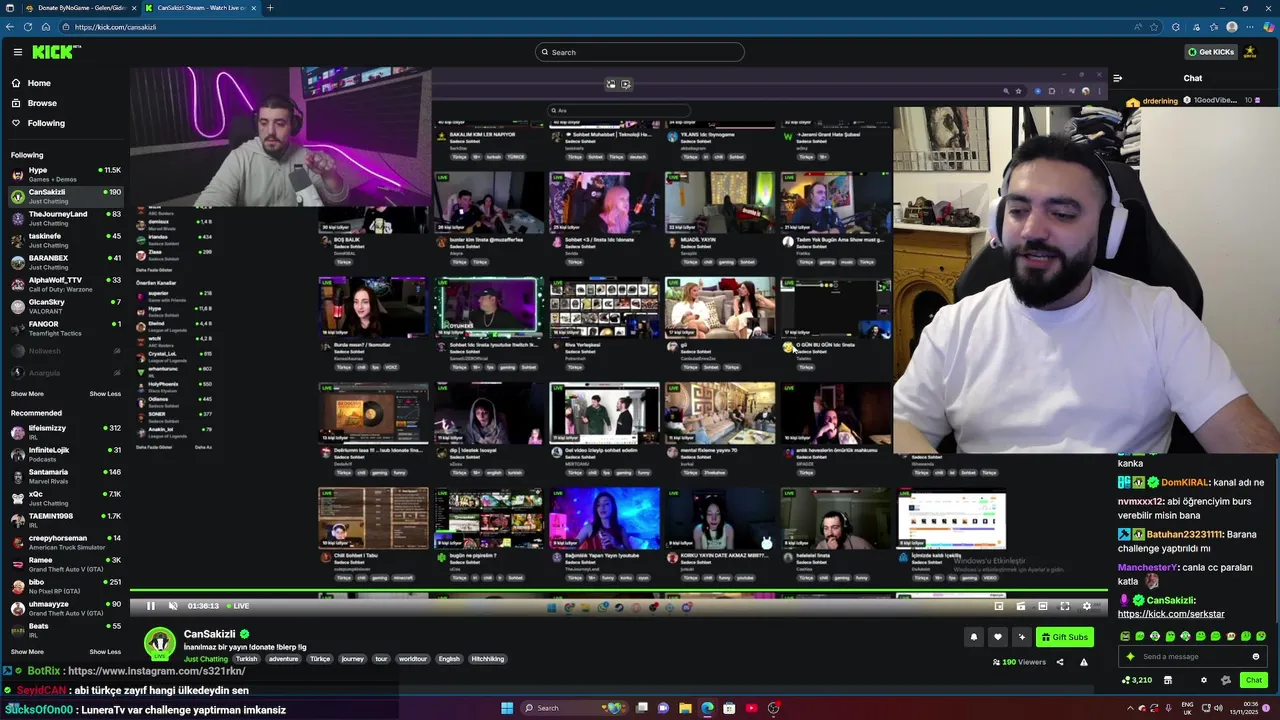Go to Kick homepage via the KICK logo

pos(56,52)
